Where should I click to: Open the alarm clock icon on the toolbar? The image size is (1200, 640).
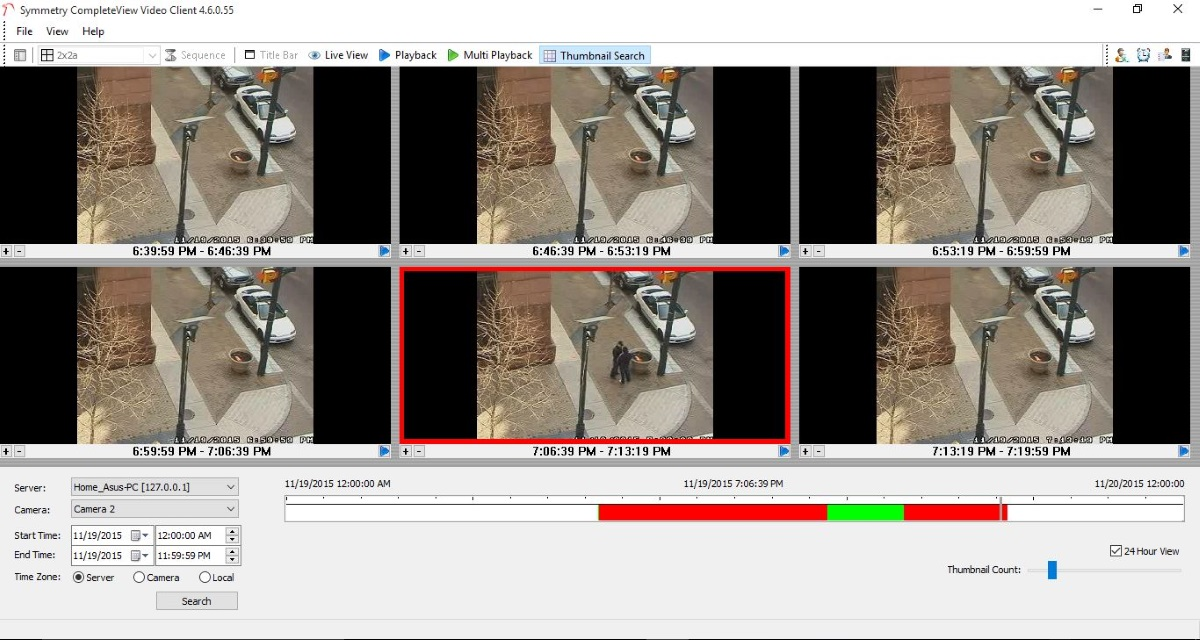pos(1143,55)
